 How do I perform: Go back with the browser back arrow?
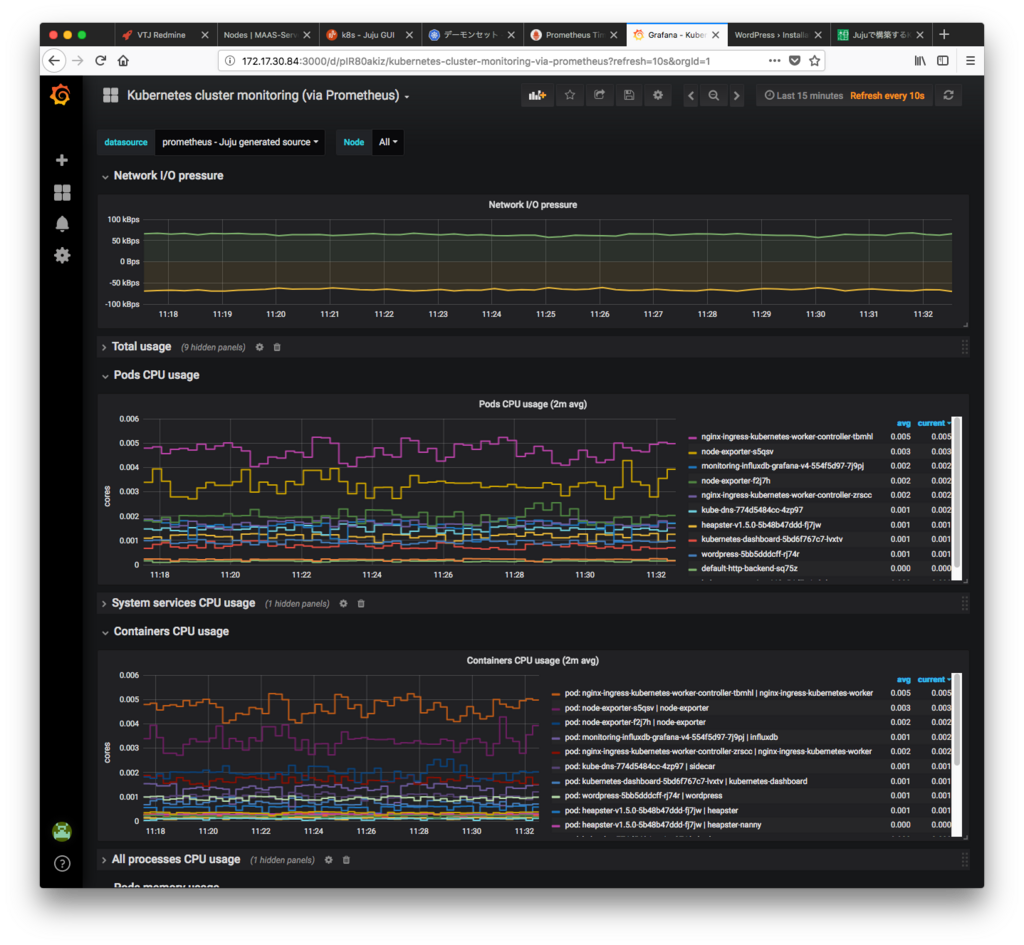54,61
